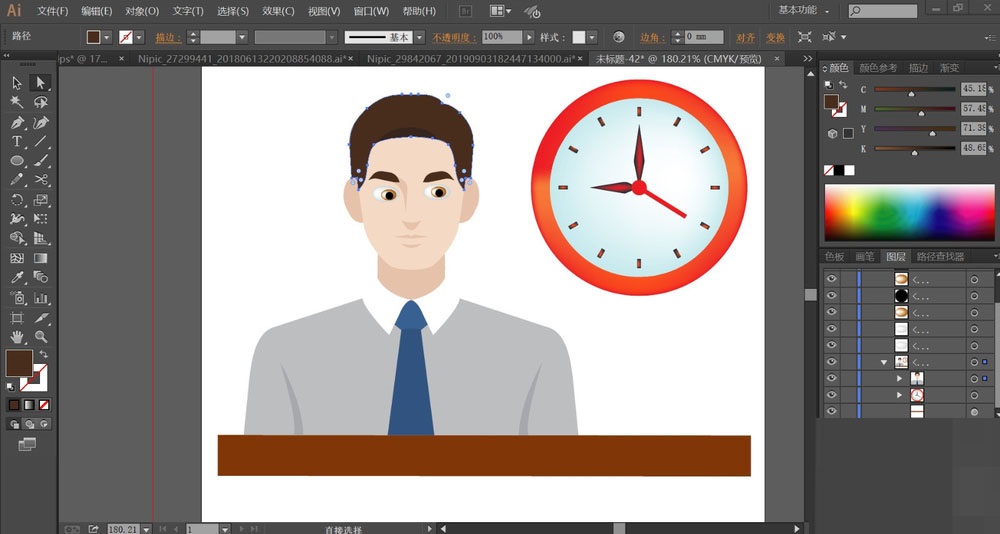
Task: Open the 效果(C) menu
Action: pyautogui.click(x=278, y=11)
